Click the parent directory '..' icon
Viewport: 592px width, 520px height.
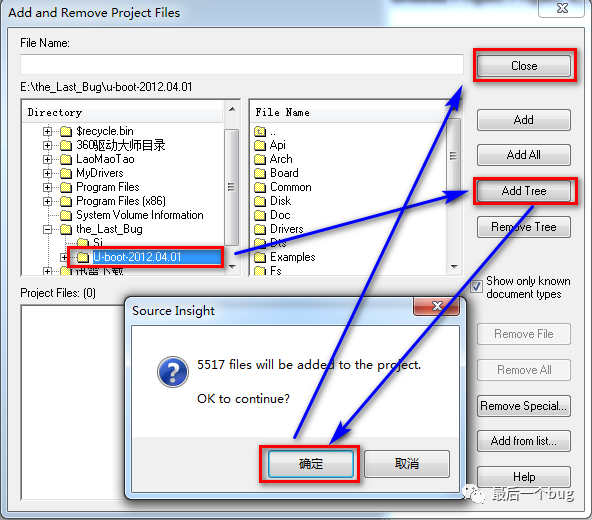pos(260,131)
